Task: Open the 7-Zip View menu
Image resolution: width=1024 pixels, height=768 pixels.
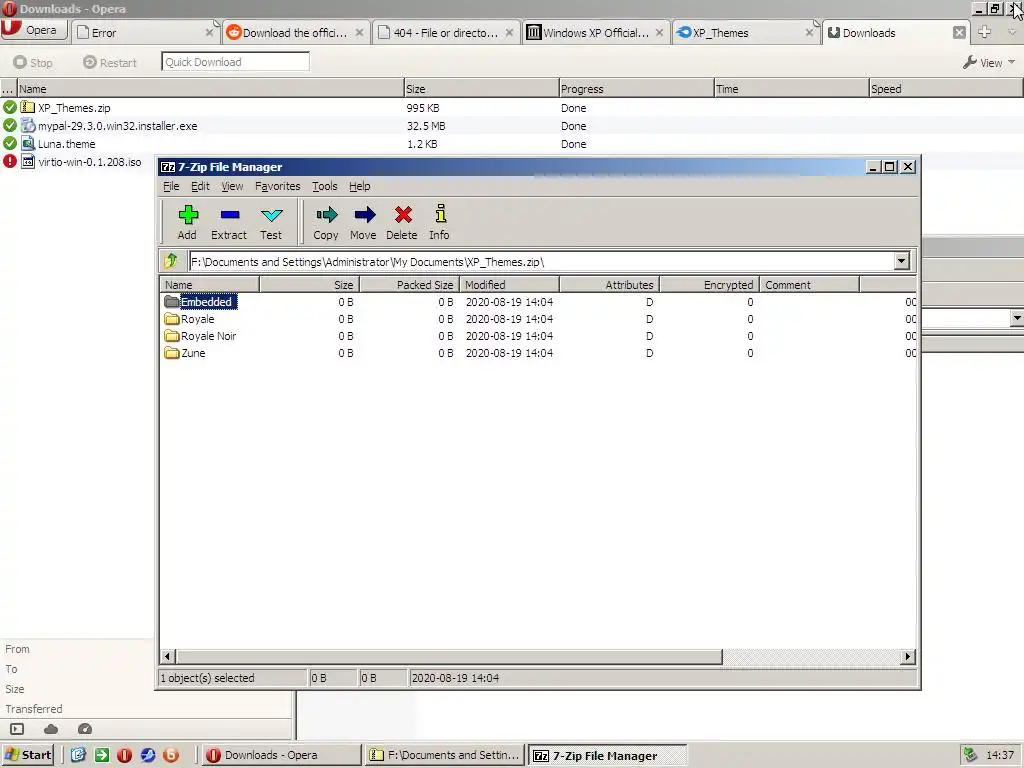Action: [x=232, y=186]
